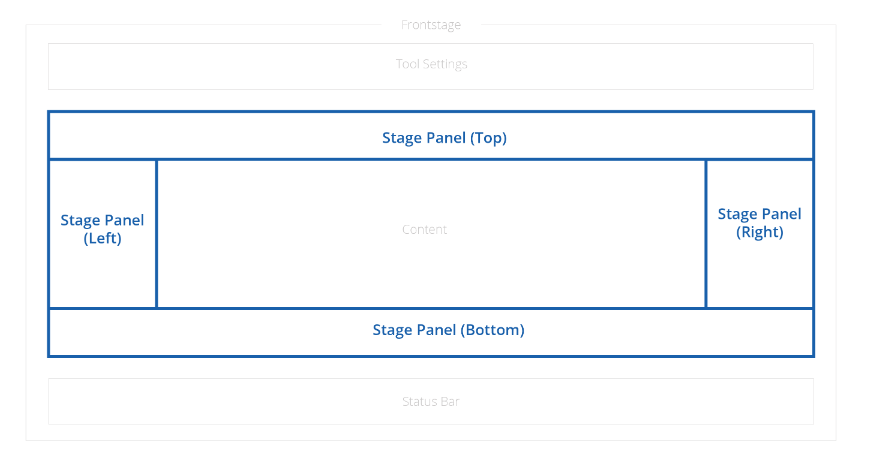Click upper blue border of Stage Panel (Top)
This screenshot has height=462, width=870.
point(431,112)
